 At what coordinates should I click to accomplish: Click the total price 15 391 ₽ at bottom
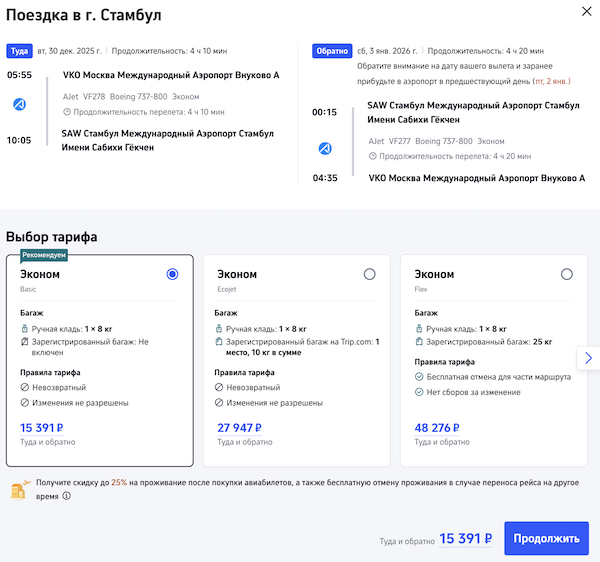tap(465, 538)
